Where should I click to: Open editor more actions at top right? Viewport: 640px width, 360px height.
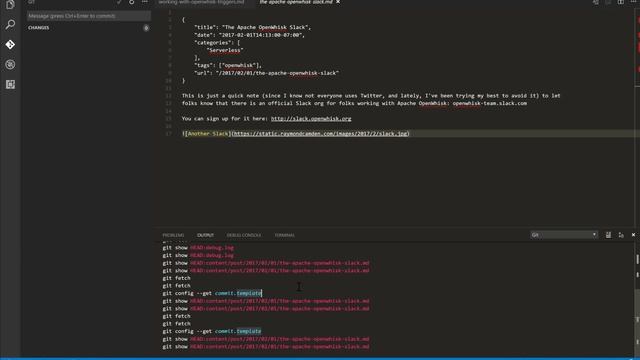pyautogui.click(x=633, y=2)
